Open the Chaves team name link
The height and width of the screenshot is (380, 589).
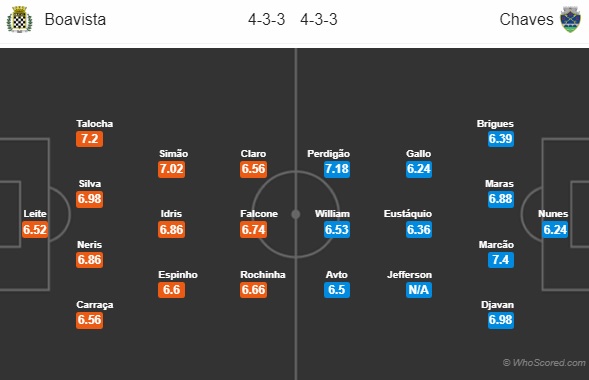[526, 20]
